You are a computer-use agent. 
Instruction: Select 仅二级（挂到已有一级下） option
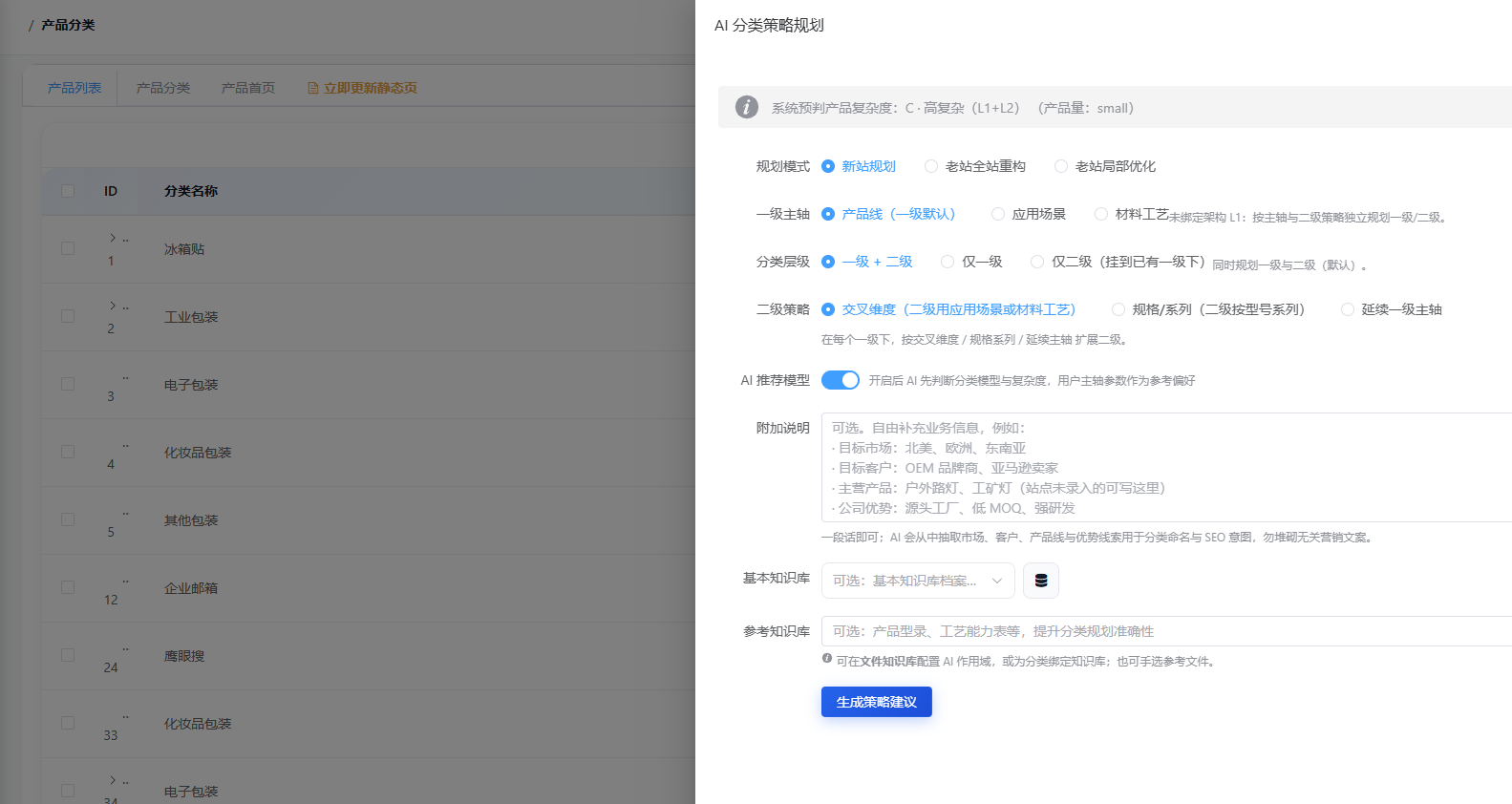[x=1118, y=262]
